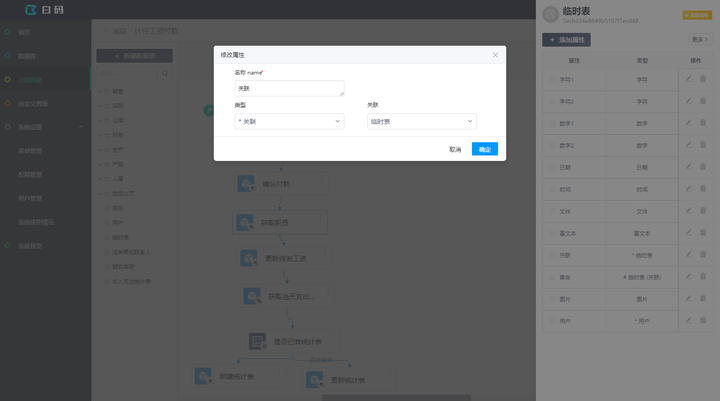
Task: Open the 获取职员 node's three-dot menu
Action: (x=321, y=217)
